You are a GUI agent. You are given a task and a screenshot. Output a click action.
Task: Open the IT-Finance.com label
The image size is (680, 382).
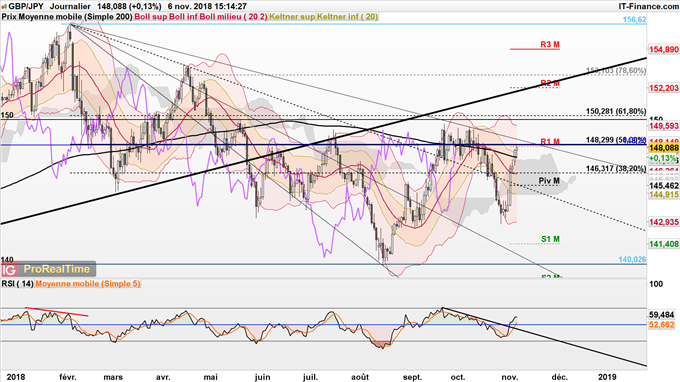[x=649, y=7]
